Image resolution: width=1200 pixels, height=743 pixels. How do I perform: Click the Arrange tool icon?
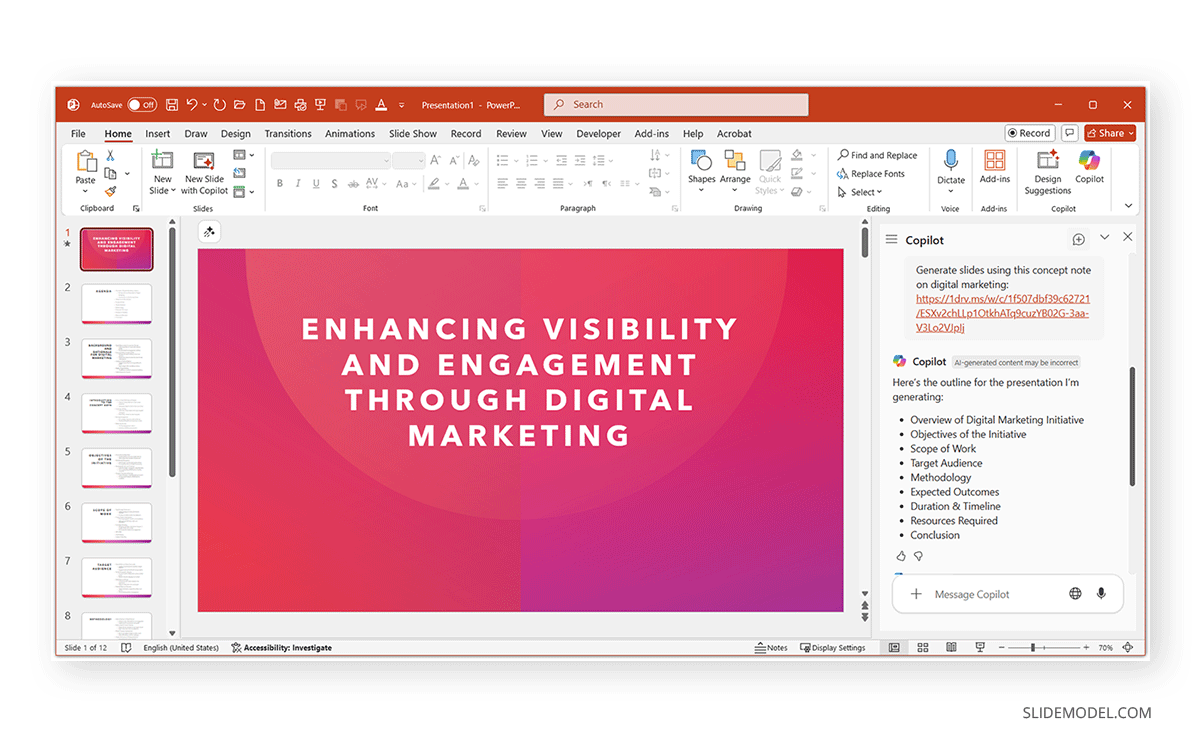pos(735,162)
